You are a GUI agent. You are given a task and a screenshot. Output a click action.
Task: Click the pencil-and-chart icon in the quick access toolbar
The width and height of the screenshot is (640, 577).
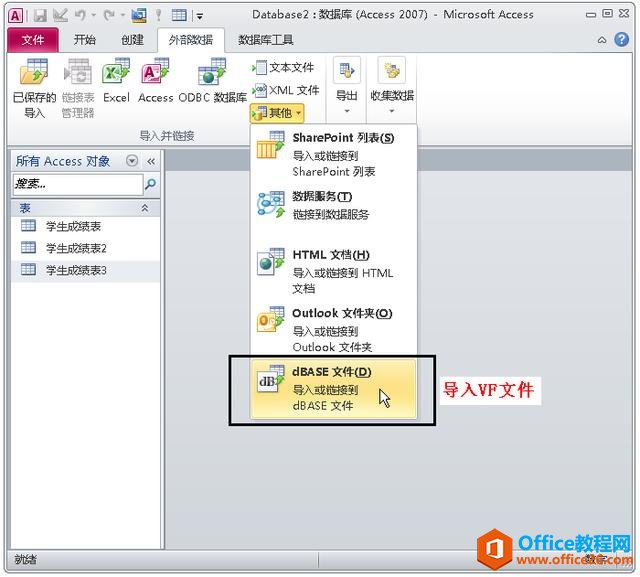pyautogui.click(x=60, y=16)
